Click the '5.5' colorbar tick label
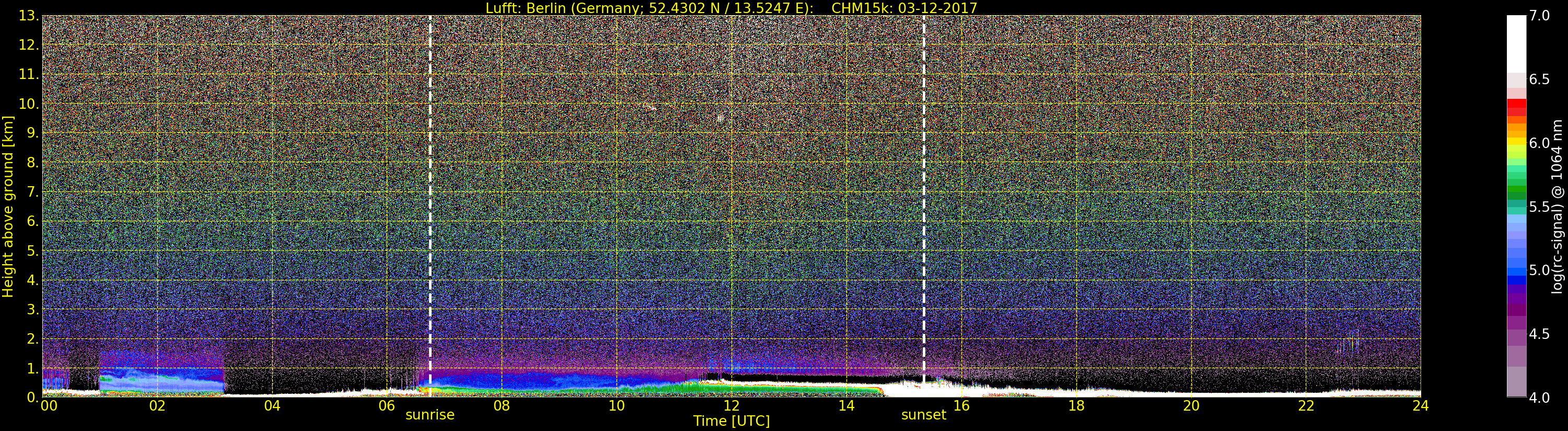Viewport: 1568px width, 431px height. [x=1540, y=207]
